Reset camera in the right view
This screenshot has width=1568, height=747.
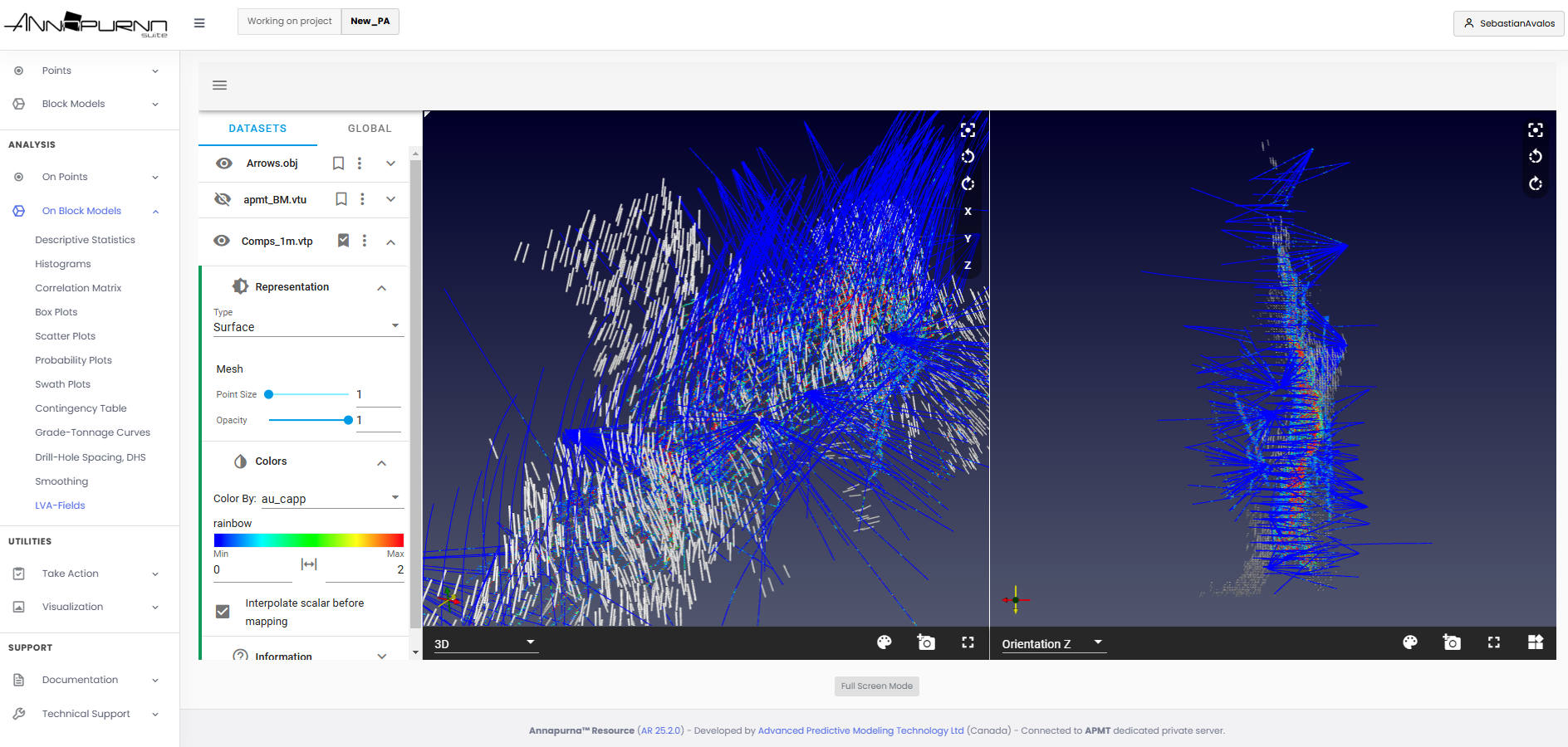click(x=1536, y=130)
